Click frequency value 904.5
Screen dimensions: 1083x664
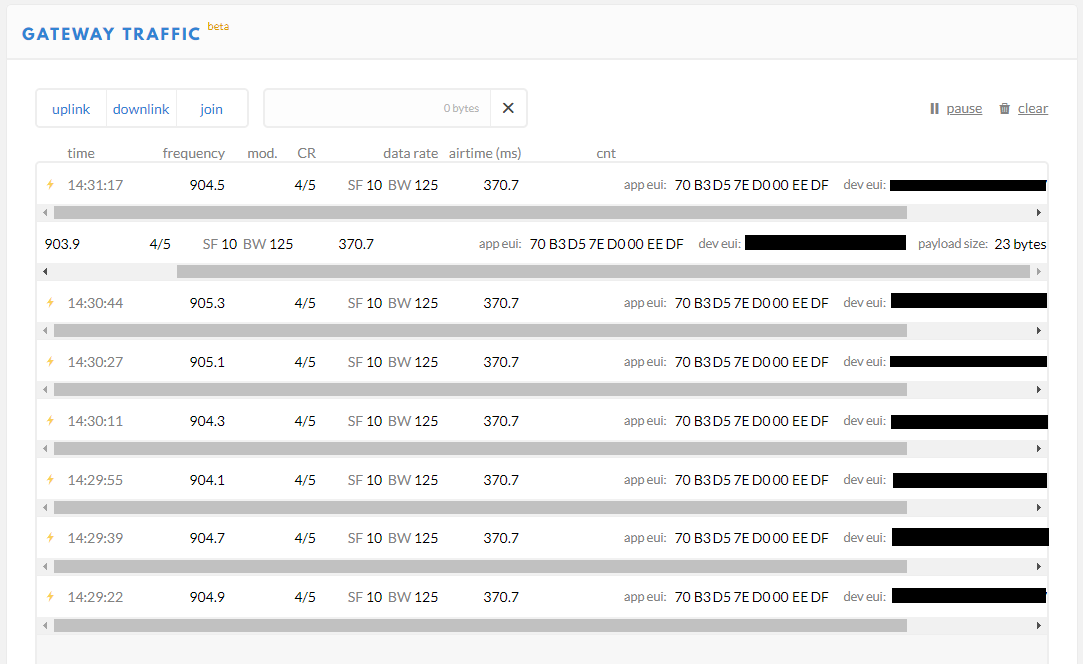(x=207, y=184)
